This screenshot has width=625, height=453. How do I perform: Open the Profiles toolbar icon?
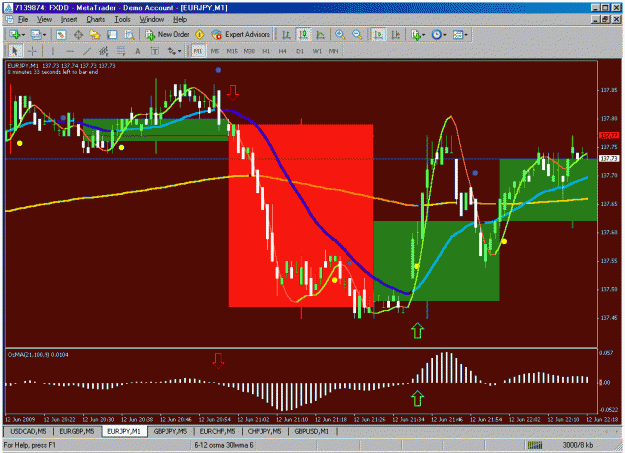pos(36,35)
